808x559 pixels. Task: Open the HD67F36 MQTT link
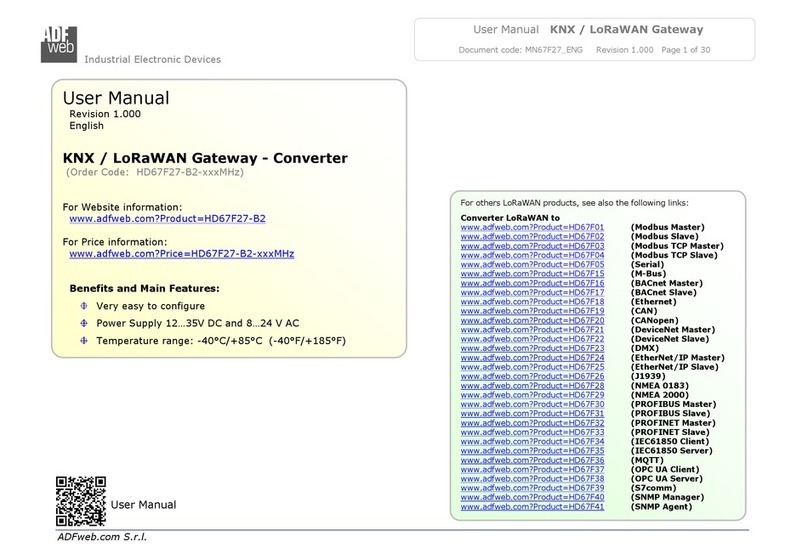[x=532, y=460]
